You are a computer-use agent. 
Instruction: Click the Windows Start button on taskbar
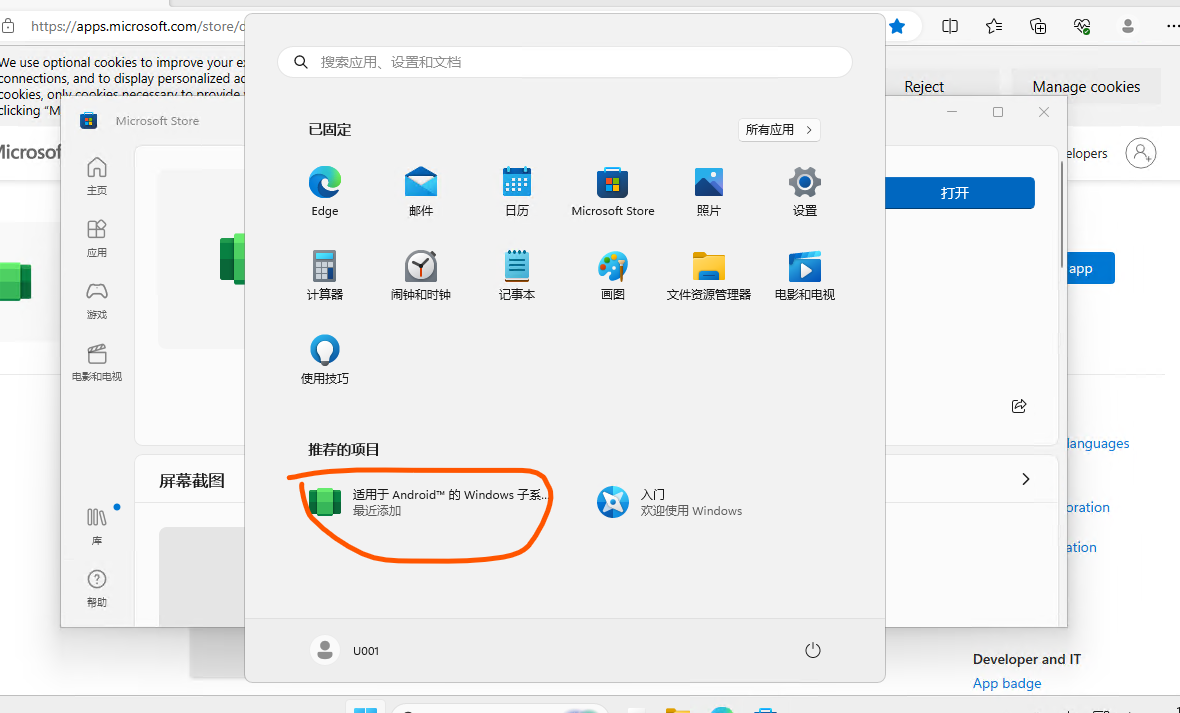365,708
